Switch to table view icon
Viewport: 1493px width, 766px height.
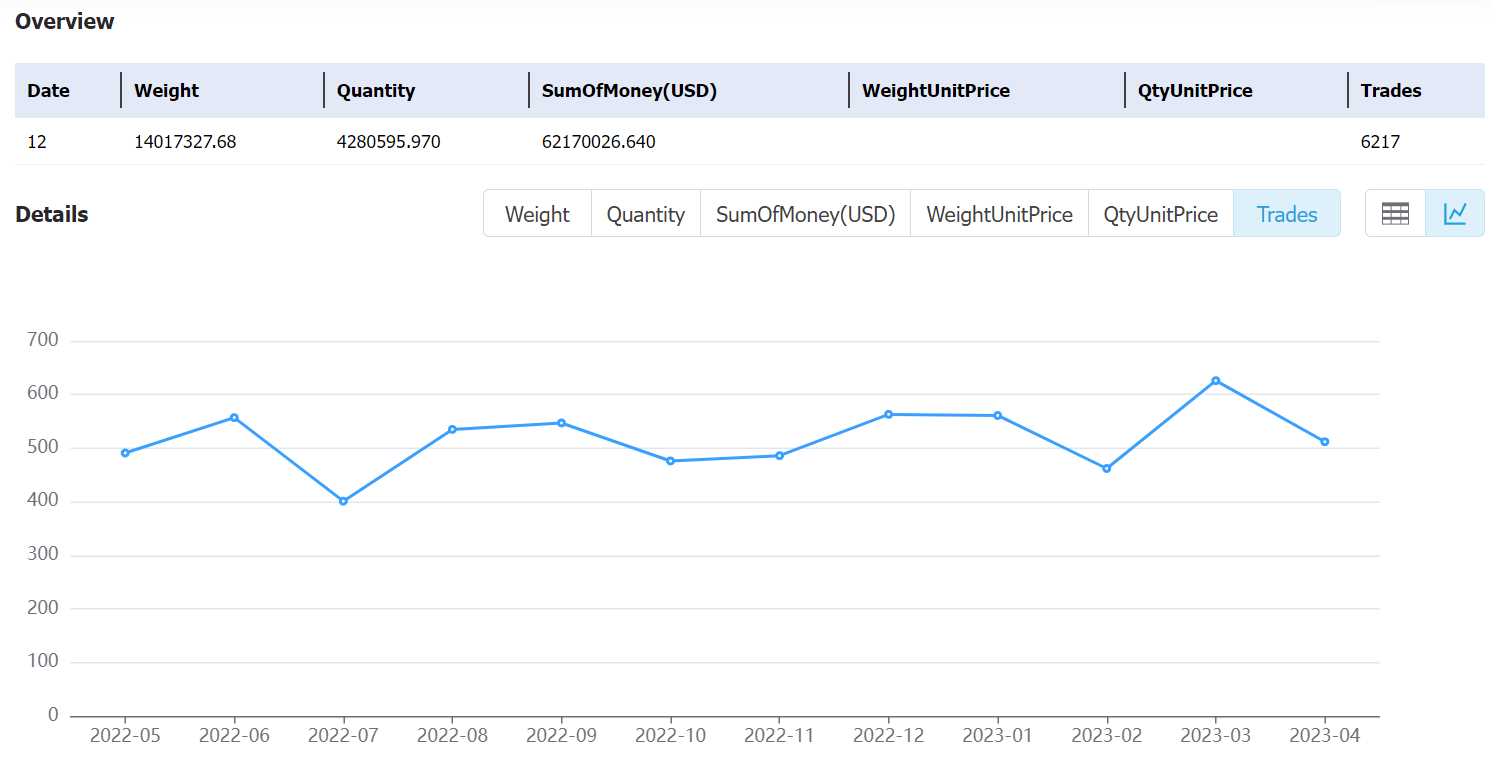[x=1395, y=213]
